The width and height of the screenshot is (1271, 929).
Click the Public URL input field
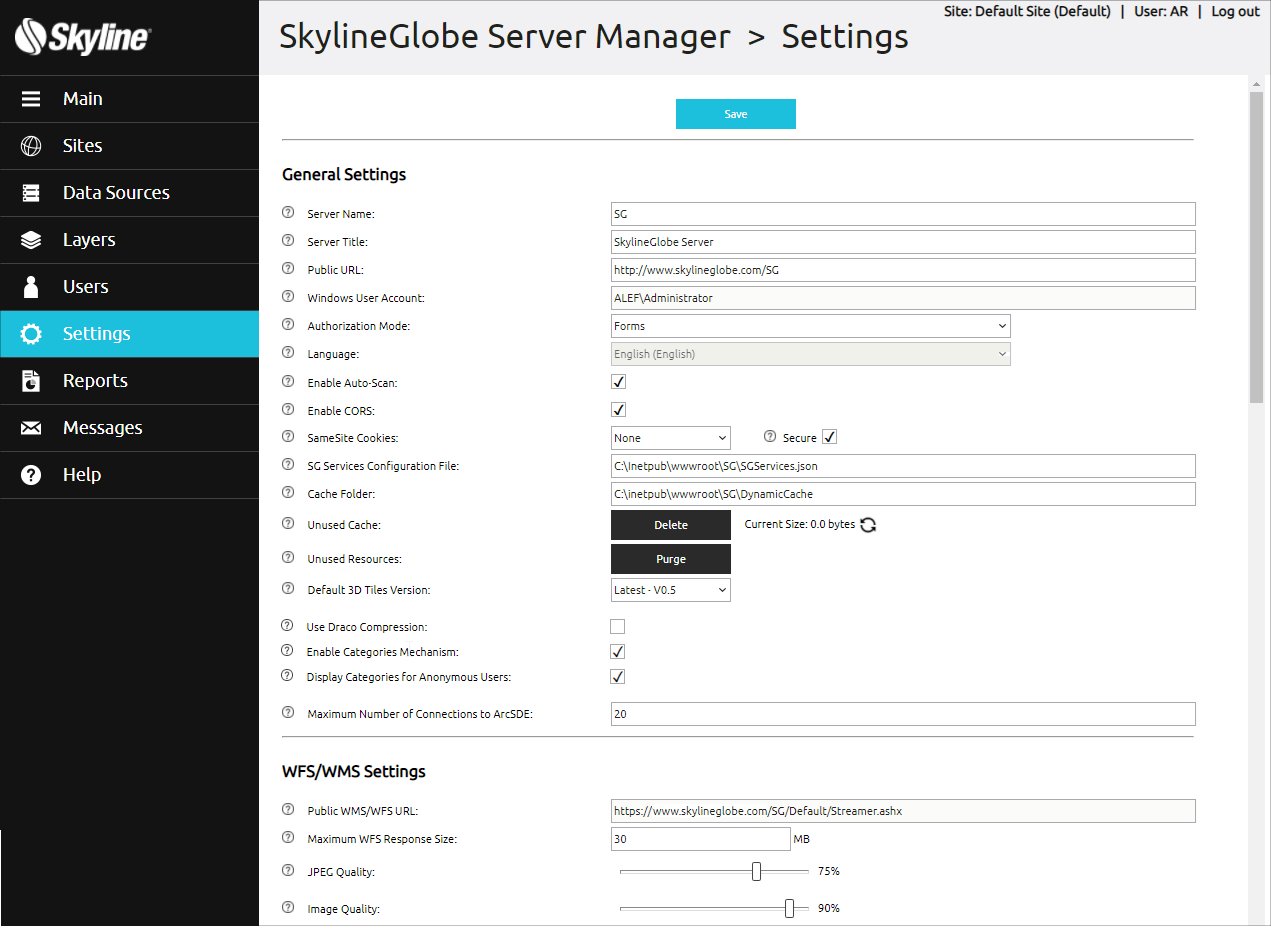coord(903,270)
